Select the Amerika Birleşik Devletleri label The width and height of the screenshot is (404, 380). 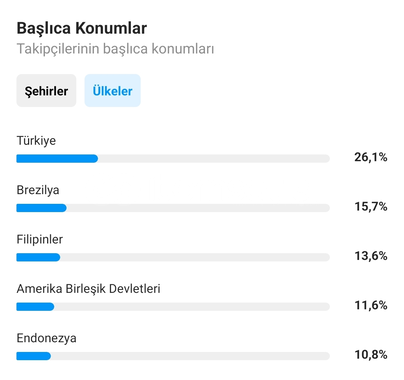tap(89, 289)
